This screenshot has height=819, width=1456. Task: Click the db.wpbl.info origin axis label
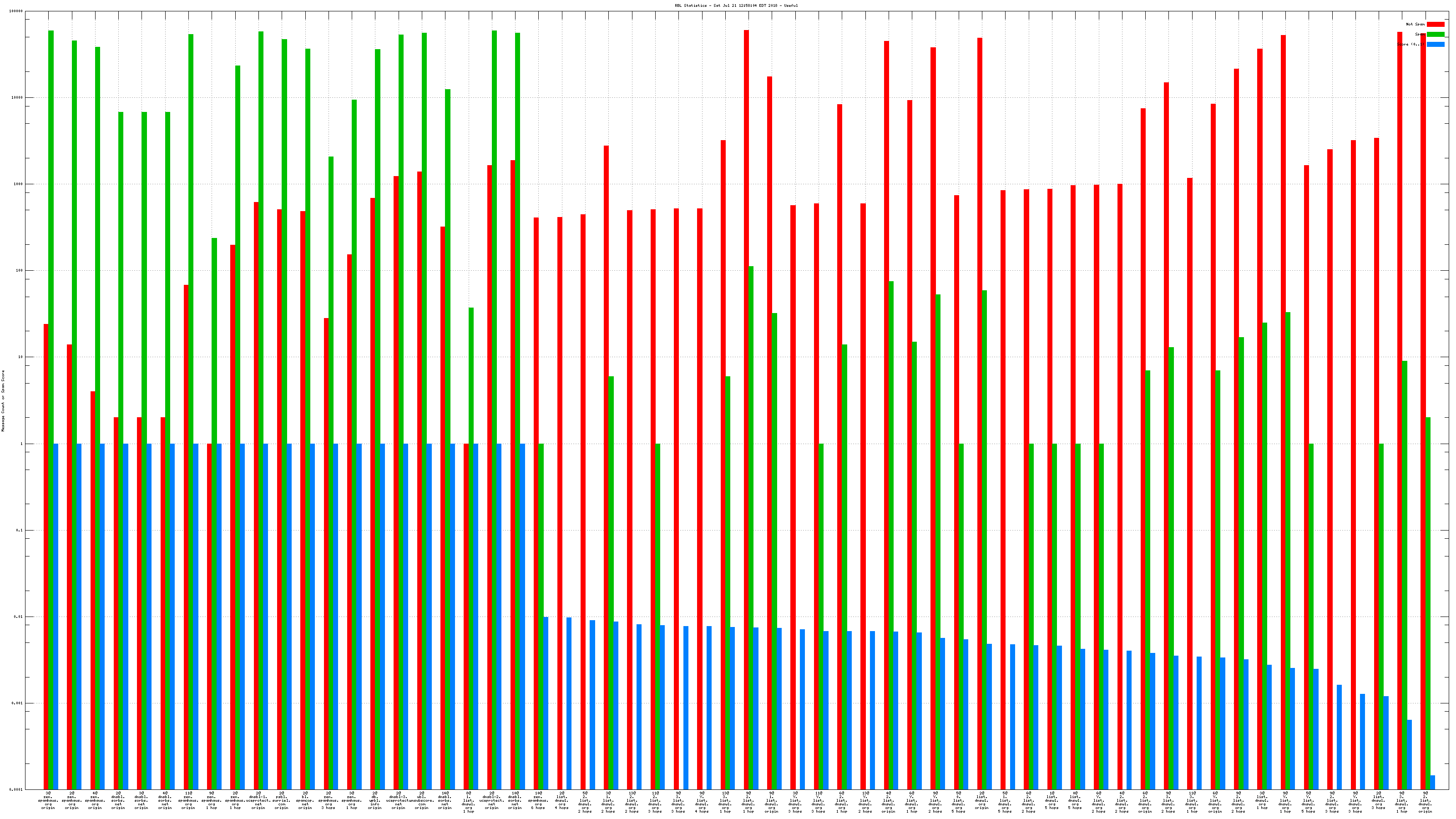coord(375,800)
